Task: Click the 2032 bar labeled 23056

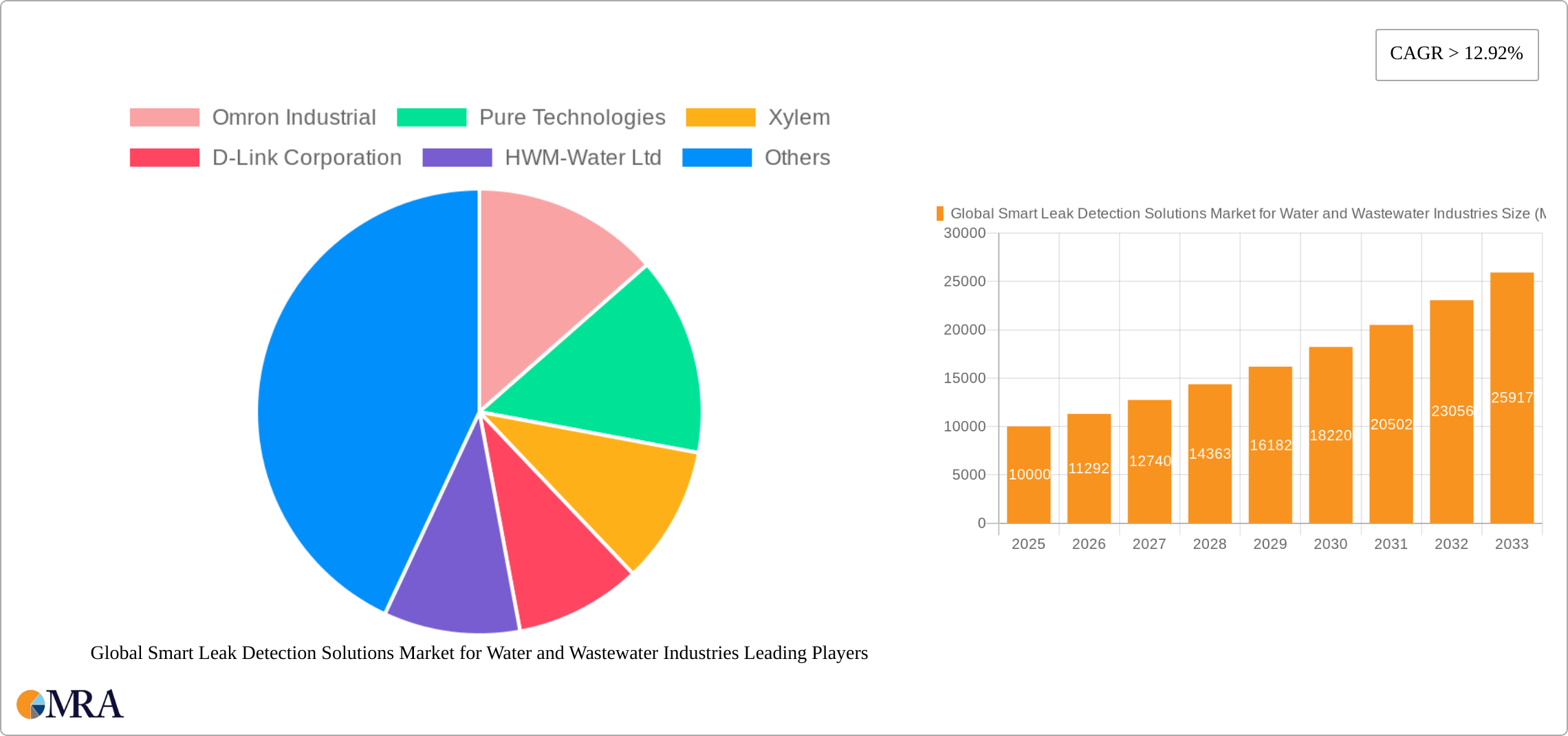Action: (x=1452, y=411)
